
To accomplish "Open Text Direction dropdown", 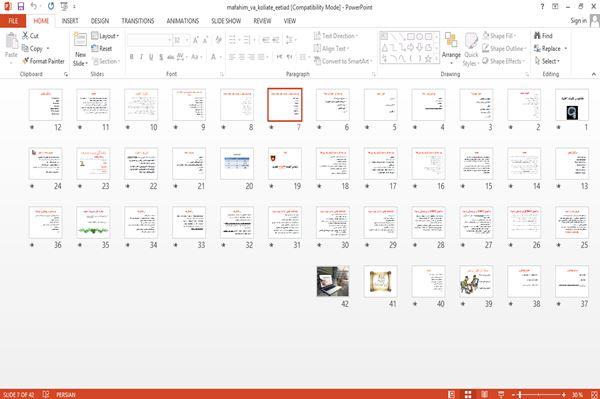I will [x=336, y=36].
